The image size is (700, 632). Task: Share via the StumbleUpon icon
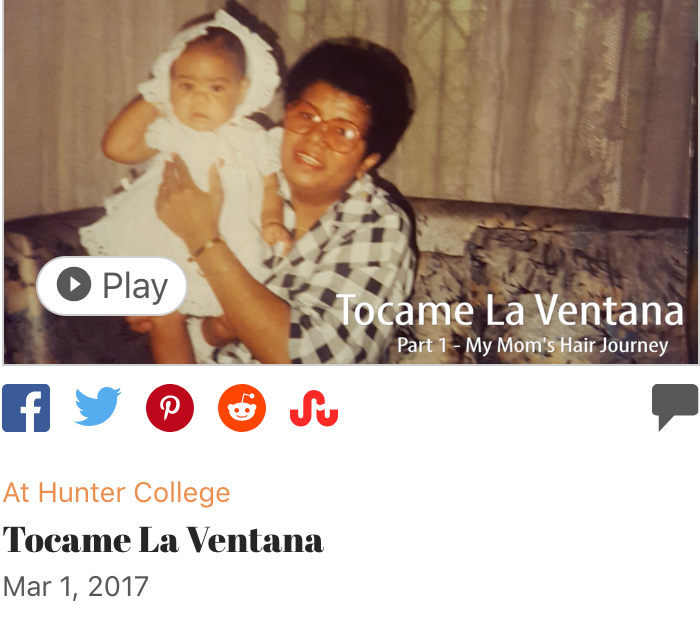click(x=314, y=408)
